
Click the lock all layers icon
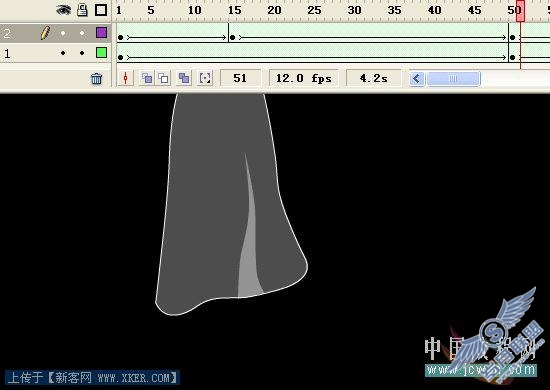click(82, 10)
